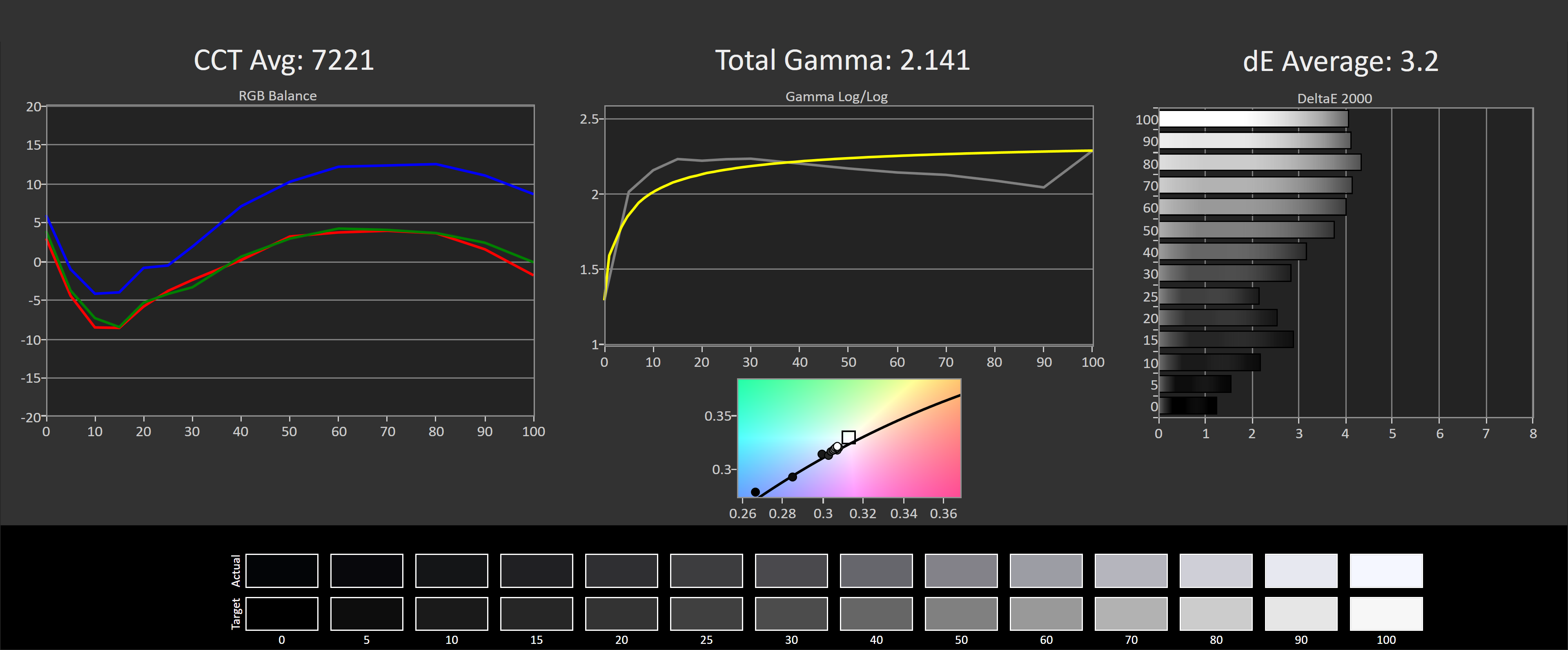Click the Actual swatch for 50 gray
Viewport: 1568px width, 650px height.
960,570
